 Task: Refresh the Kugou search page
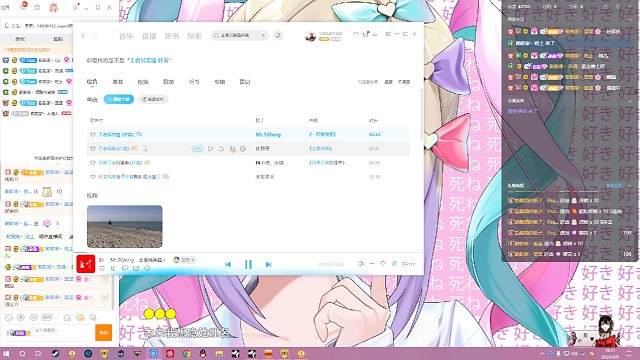[x=95, y=36]
